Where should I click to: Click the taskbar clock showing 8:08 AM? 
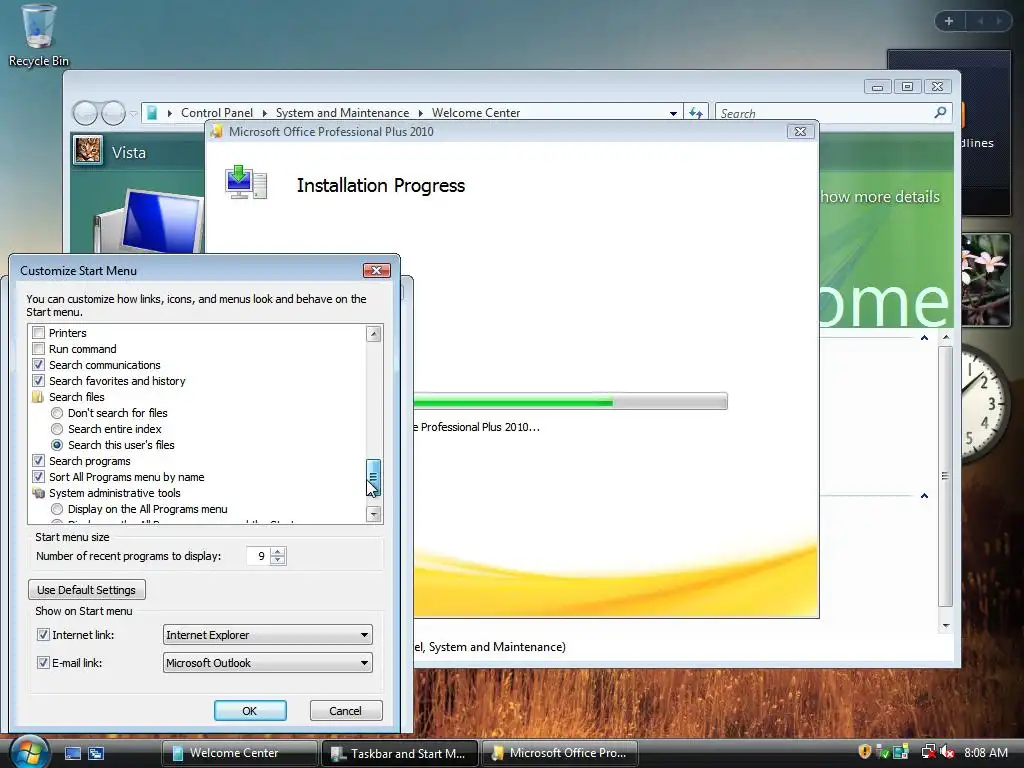(x=986, y=752)
